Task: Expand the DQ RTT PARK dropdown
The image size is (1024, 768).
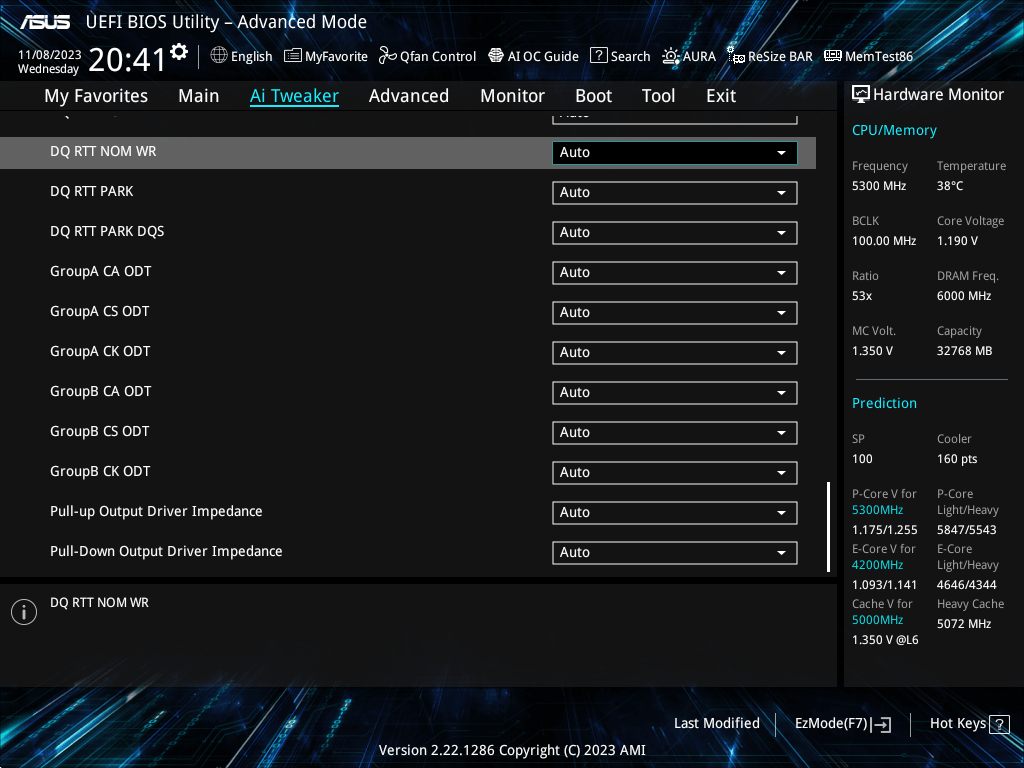Action: [675, 193]
